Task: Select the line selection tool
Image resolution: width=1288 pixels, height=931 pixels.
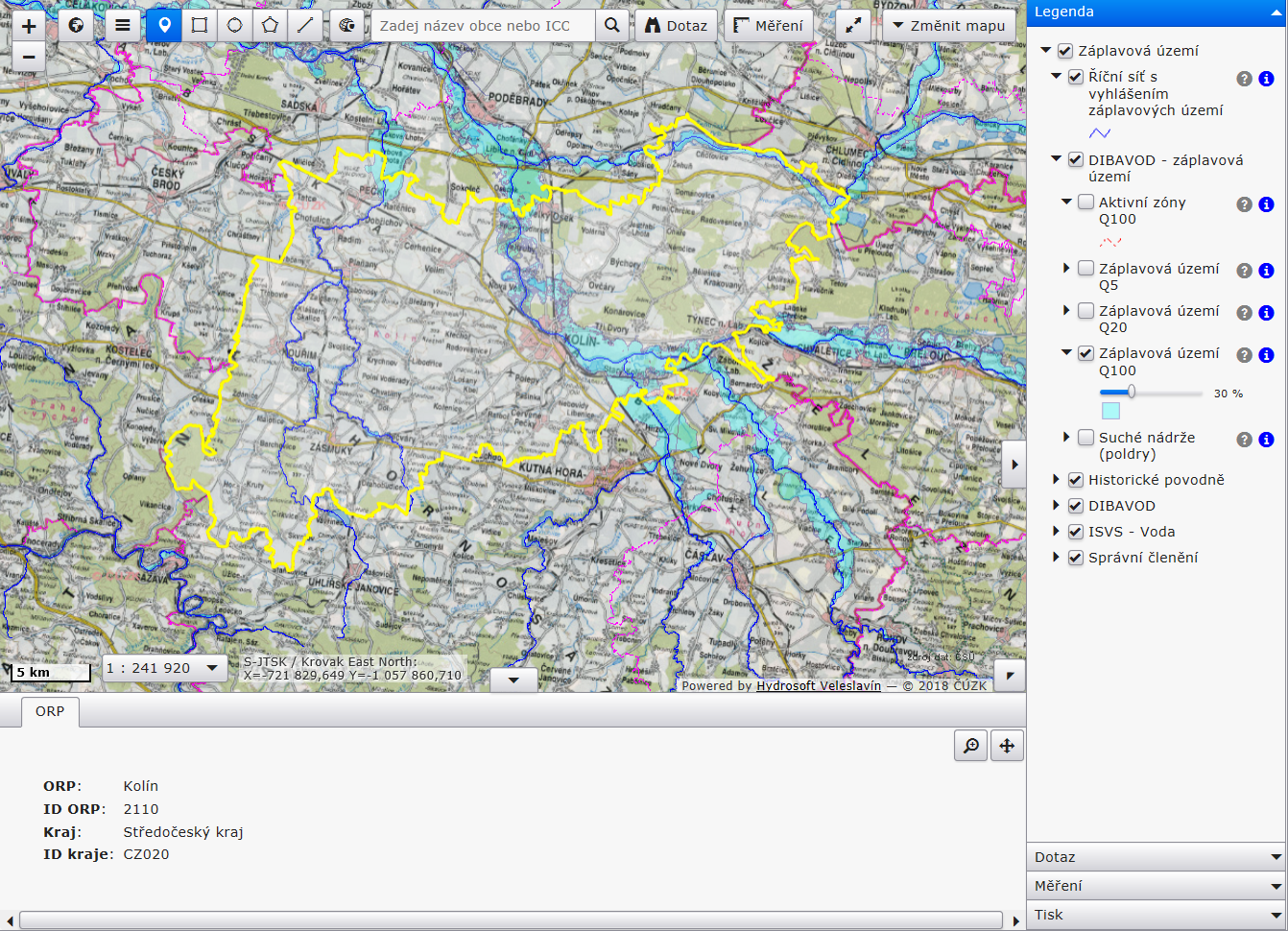Action: pyautogui.click(x=305, y=26)
